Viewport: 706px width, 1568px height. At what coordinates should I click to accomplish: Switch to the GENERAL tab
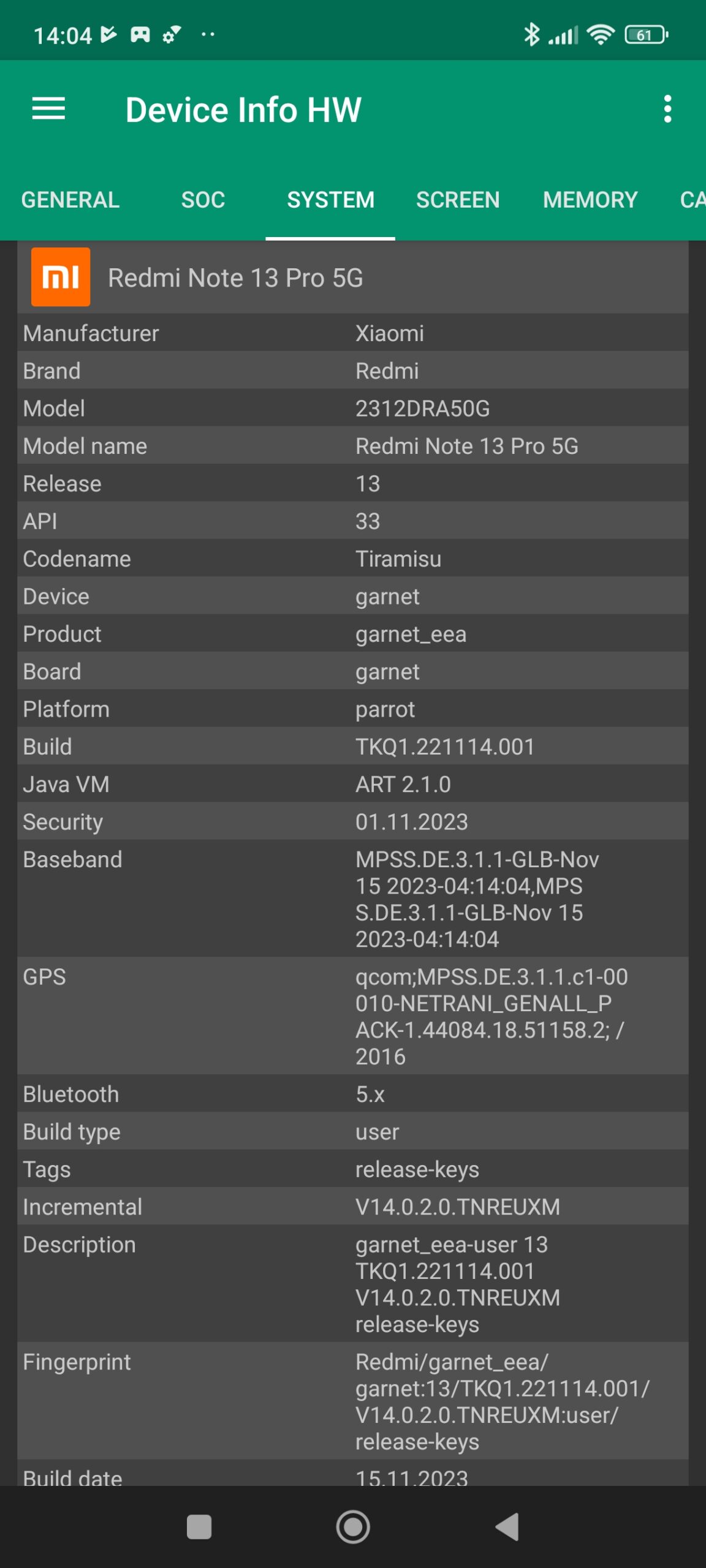[x=70, y=200]
